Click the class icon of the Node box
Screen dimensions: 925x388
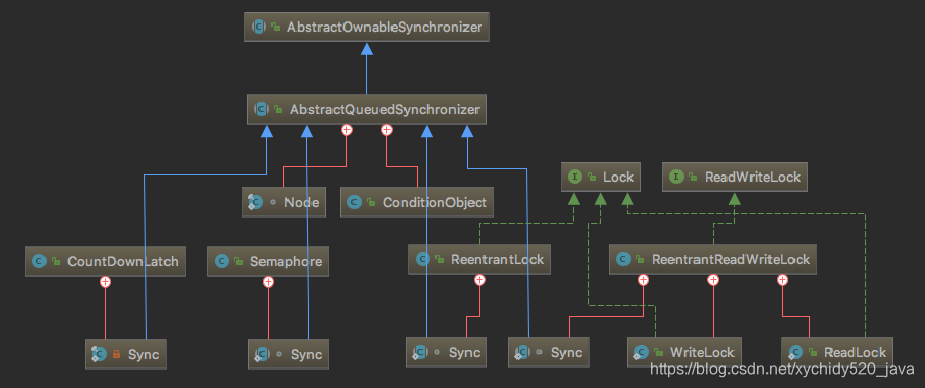coord(255,202)
